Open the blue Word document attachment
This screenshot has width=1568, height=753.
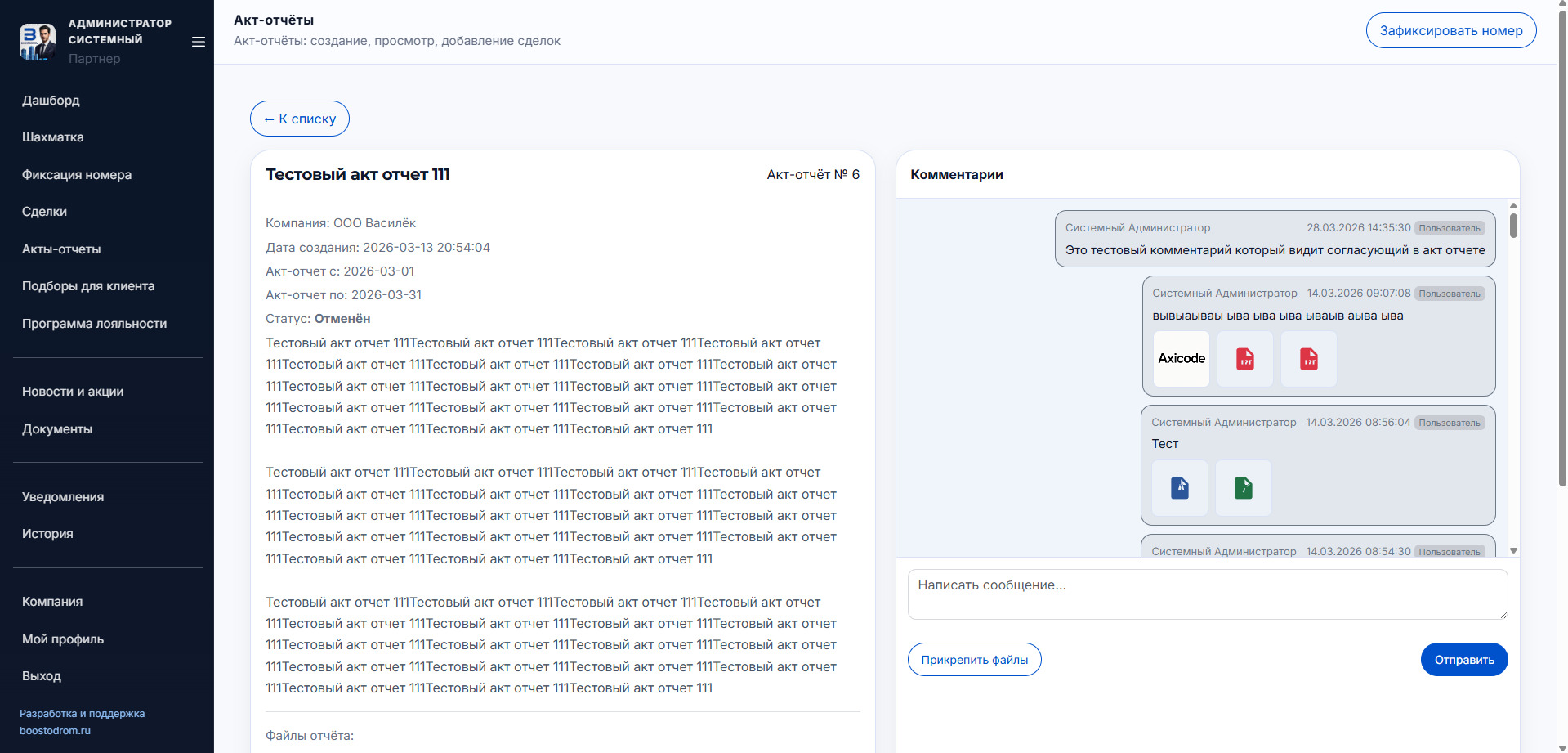click(x=1179, y=488)
